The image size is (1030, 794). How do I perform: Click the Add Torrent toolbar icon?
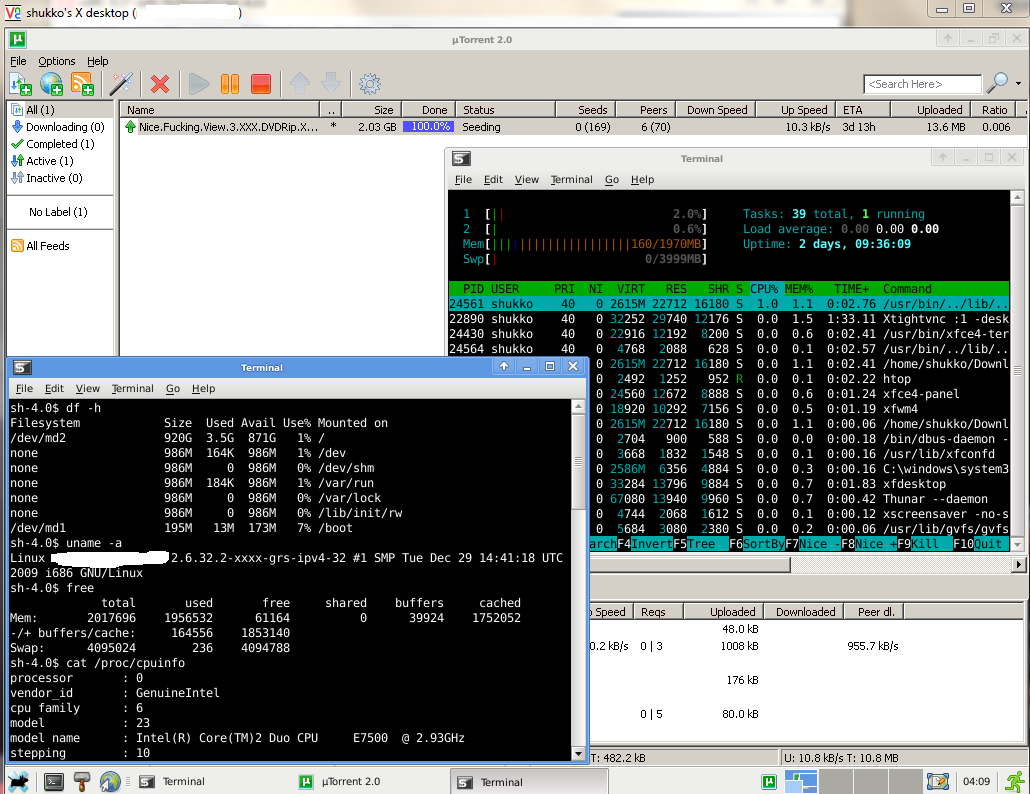point(20,83)
